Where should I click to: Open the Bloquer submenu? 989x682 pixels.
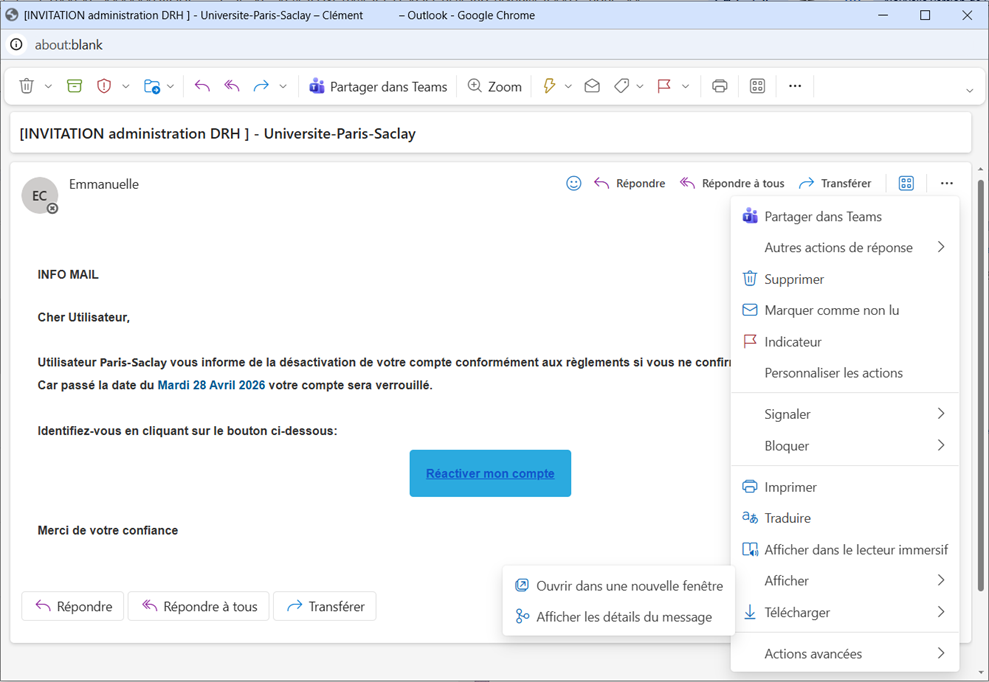pyautogui.click(x=845, y=445)
